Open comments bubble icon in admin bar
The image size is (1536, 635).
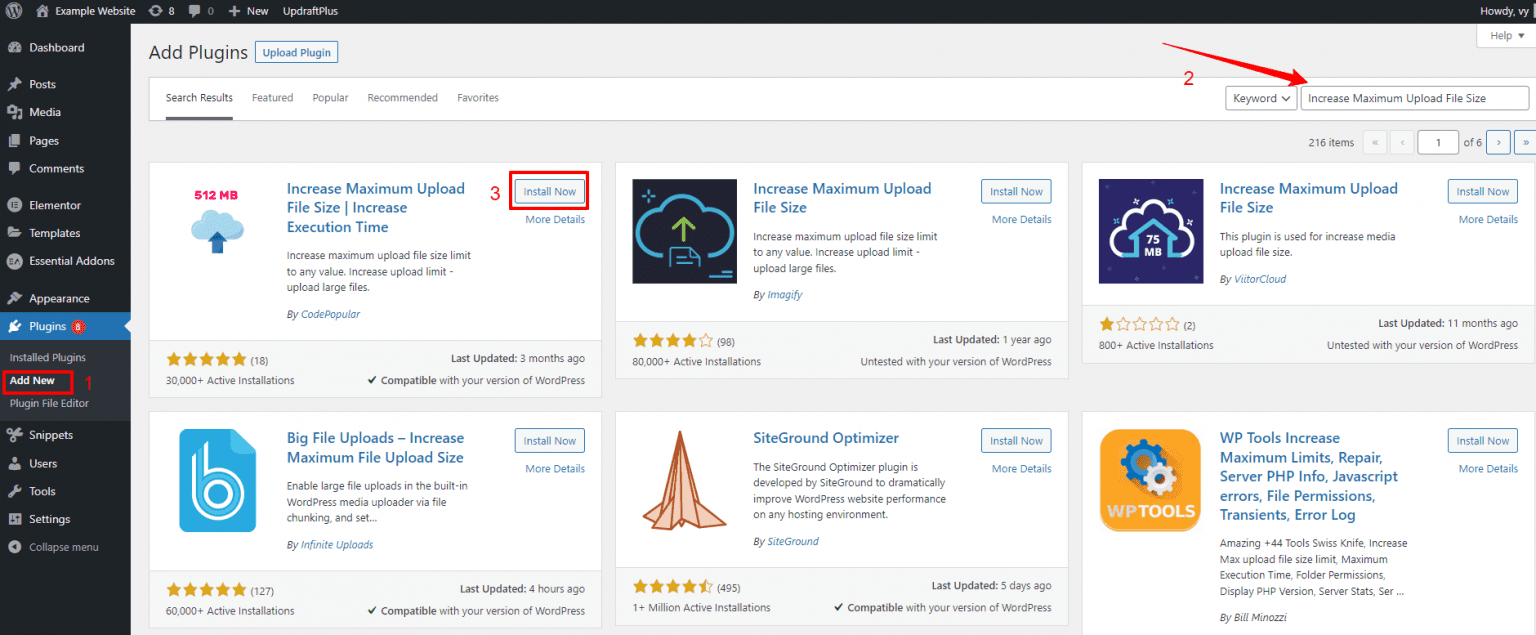(x=194, y=11)
